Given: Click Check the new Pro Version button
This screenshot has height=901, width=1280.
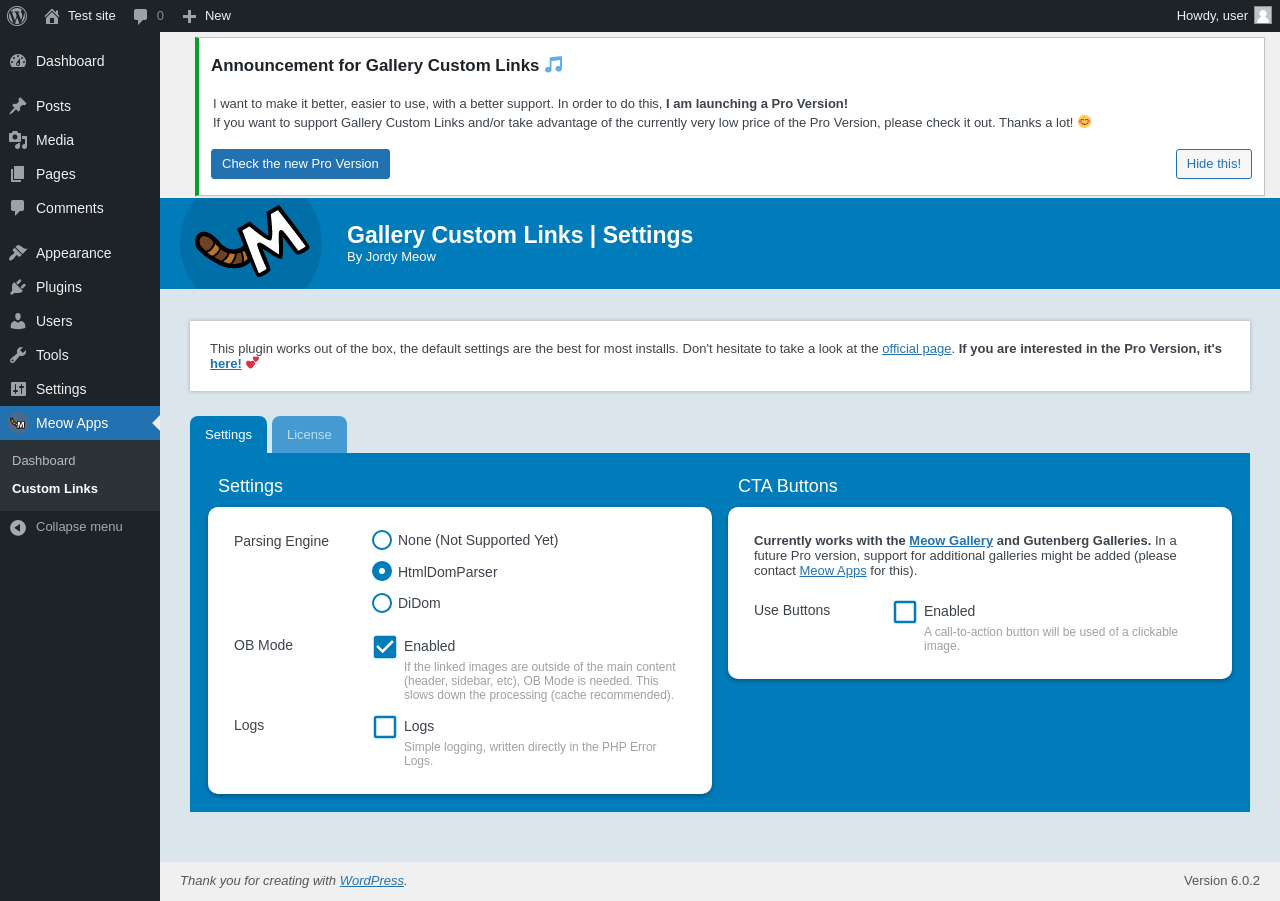Looking at the screenshot, I should coord(300,164).
